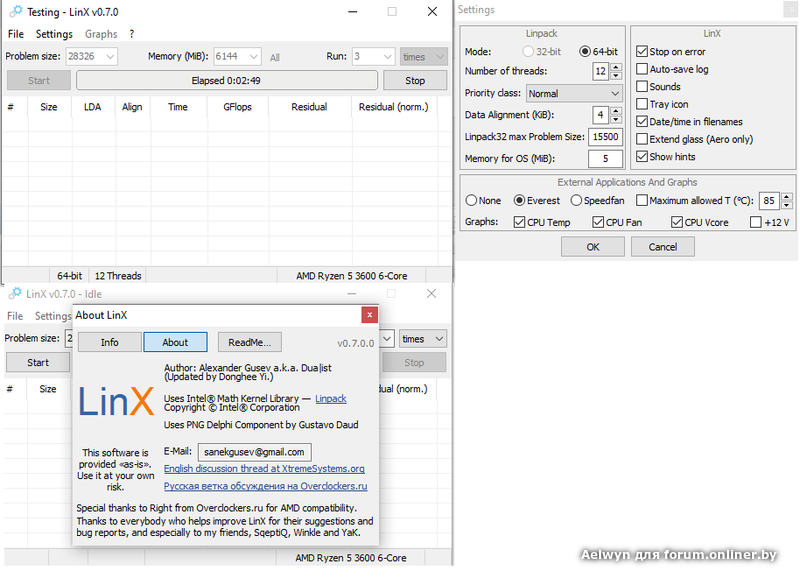Select Everest radio button
Image resolution: width=800 pixels, height=578 pixels.
point(519,200)
